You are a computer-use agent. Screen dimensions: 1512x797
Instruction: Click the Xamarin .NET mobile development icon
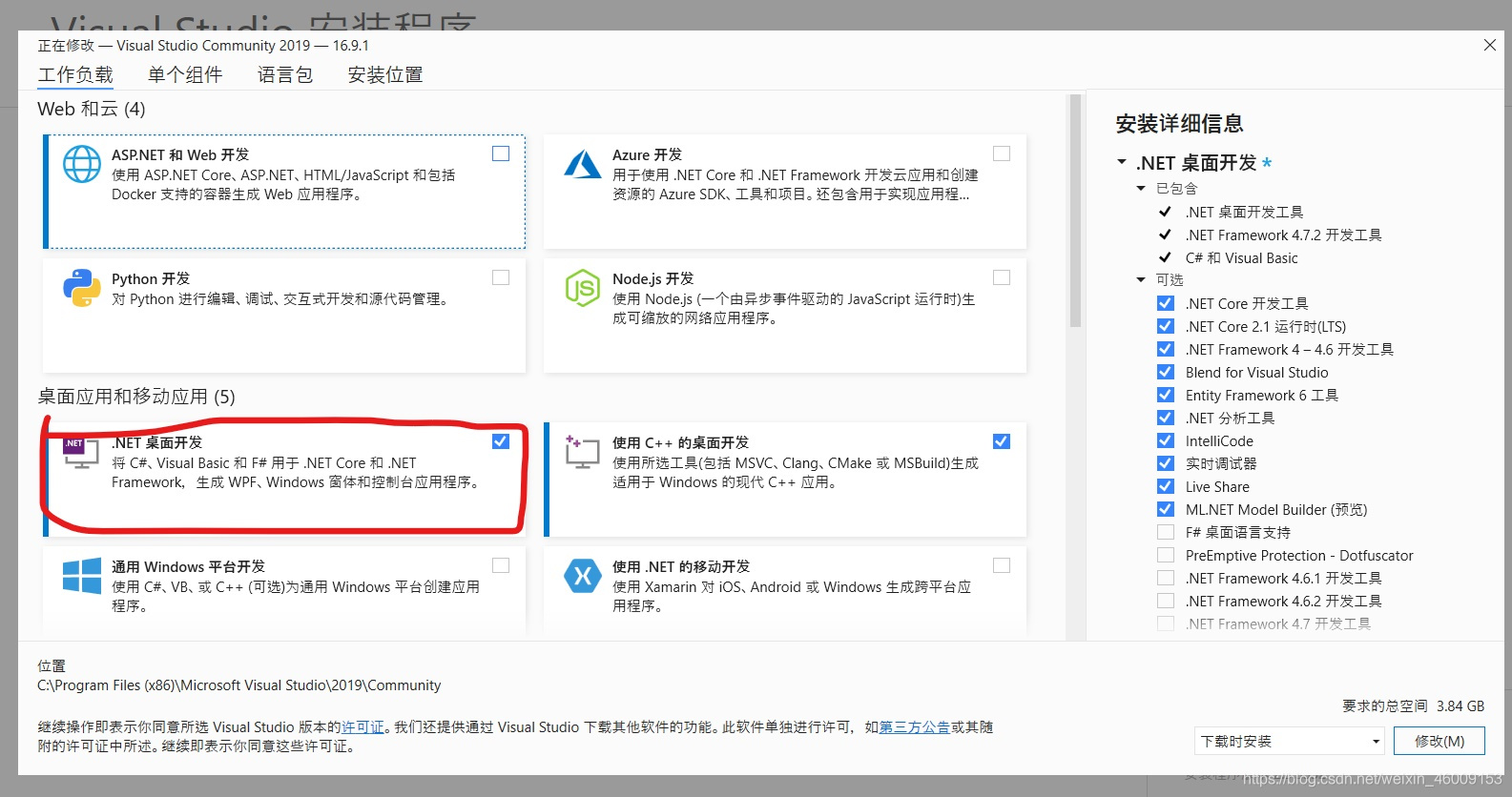582,576
